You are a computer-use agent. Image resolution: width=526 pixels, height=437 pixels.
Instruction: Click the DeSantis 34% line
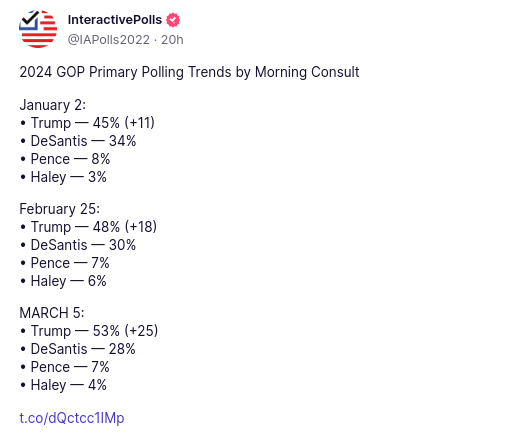pyautogui.click(x=78, y=141)
